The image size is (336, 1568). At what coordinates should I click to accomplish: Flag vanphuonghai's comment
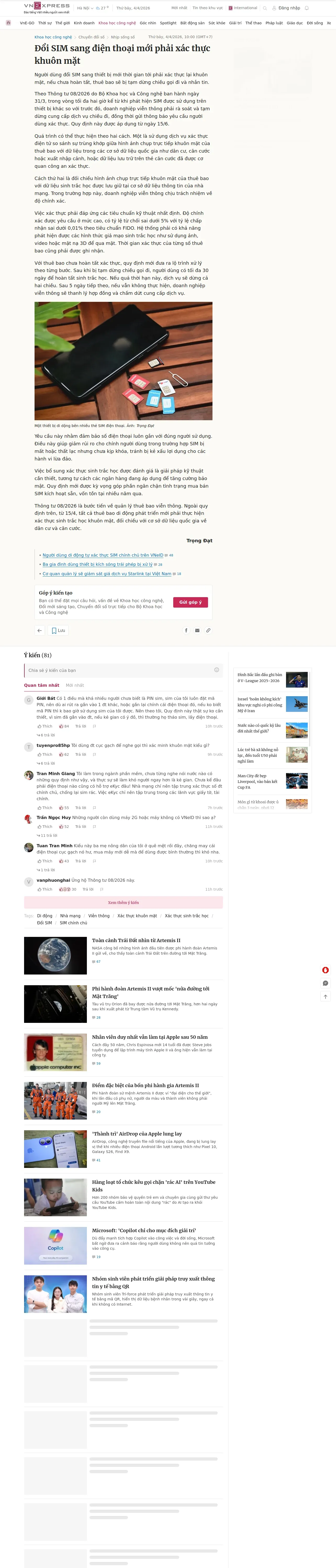(101, 889)
